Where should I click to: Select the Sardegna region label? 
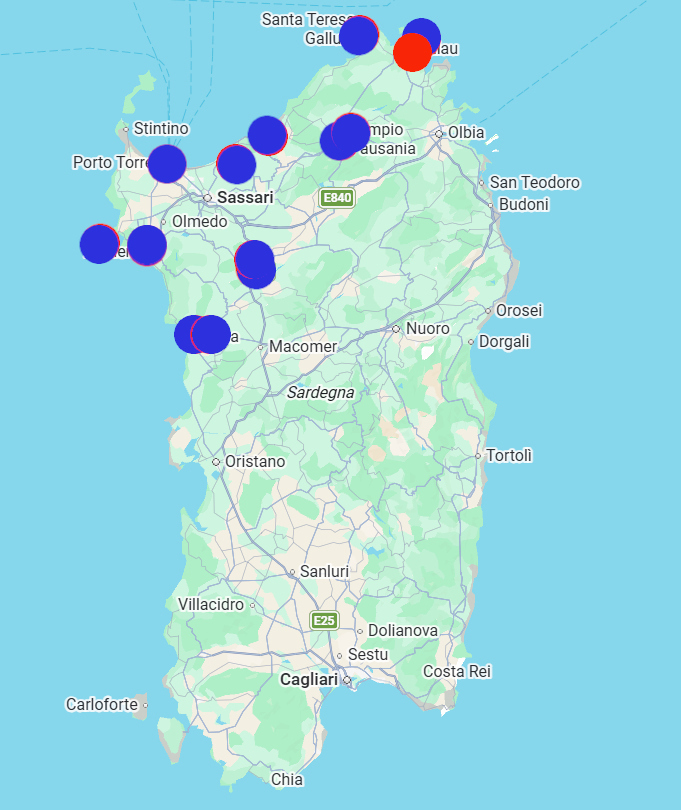point(320,393)
